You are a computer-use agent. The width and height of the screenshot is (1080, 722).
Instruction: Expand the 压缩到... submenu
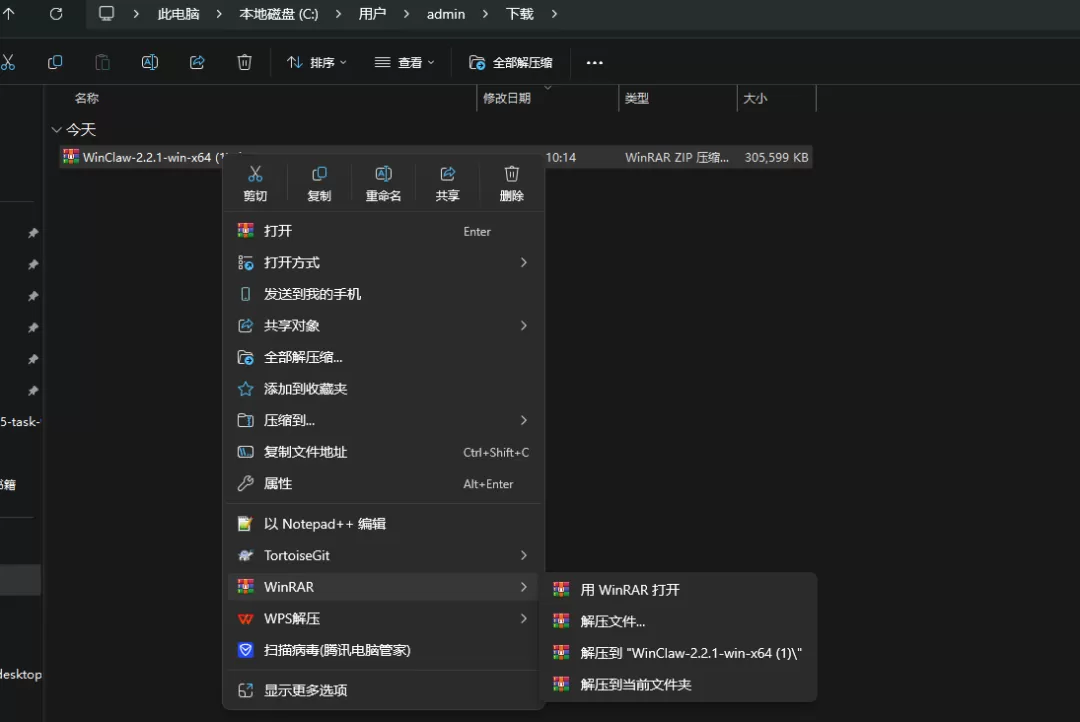tap(383, 420)
